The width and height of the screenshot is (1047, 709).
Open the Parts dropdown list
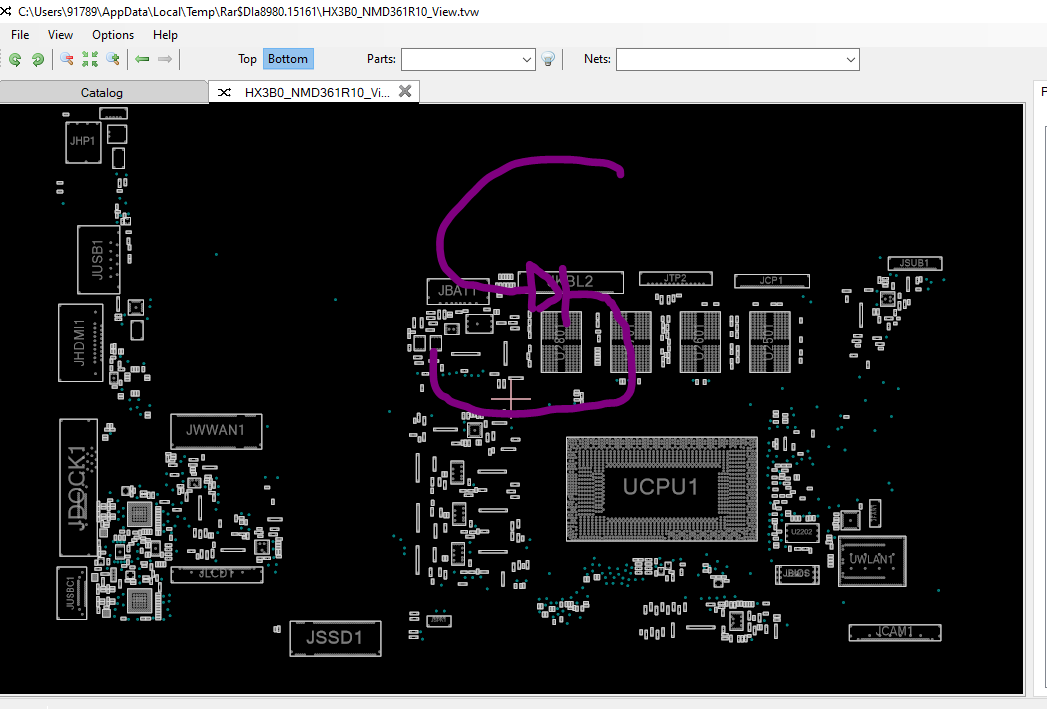526,59
